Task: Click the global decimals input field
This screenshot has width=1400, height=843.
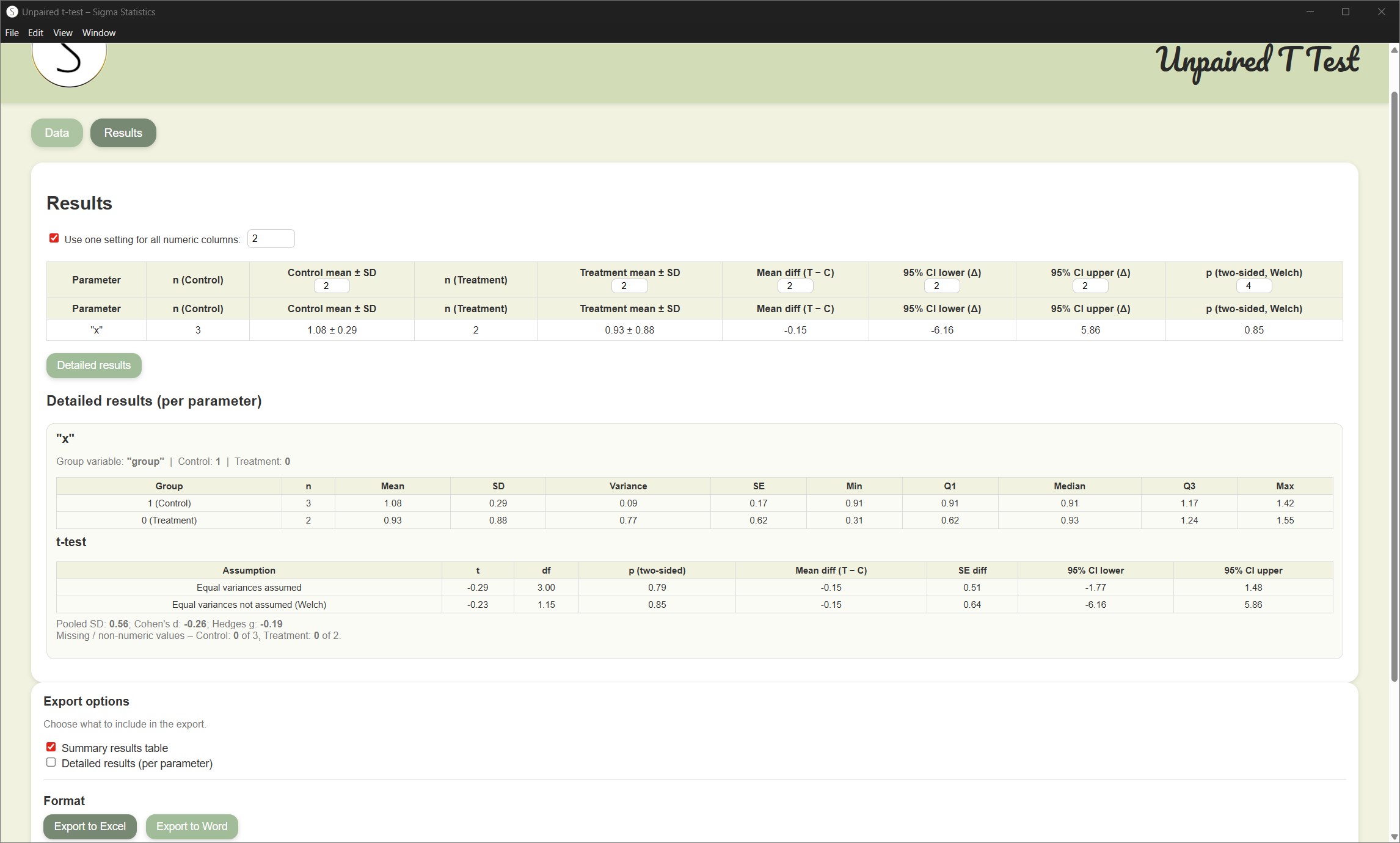Action: pos(271,239)
